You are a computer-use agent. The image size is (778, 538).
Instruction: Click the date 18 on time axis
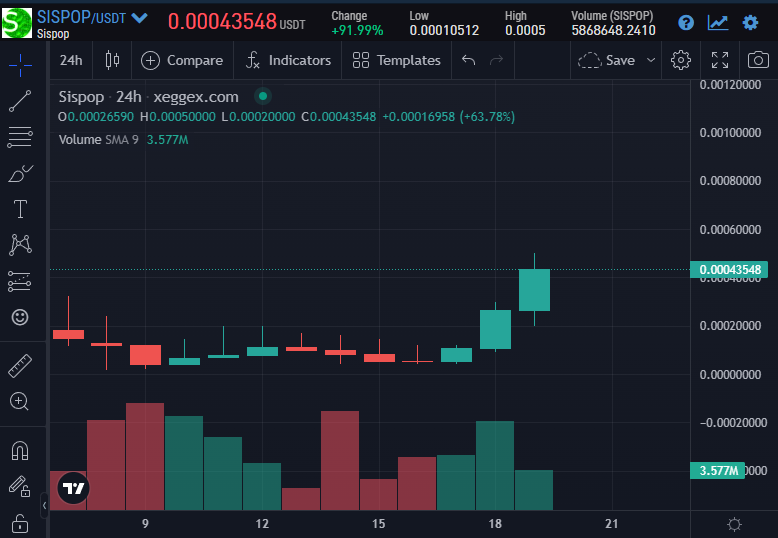tap(495, 524)
